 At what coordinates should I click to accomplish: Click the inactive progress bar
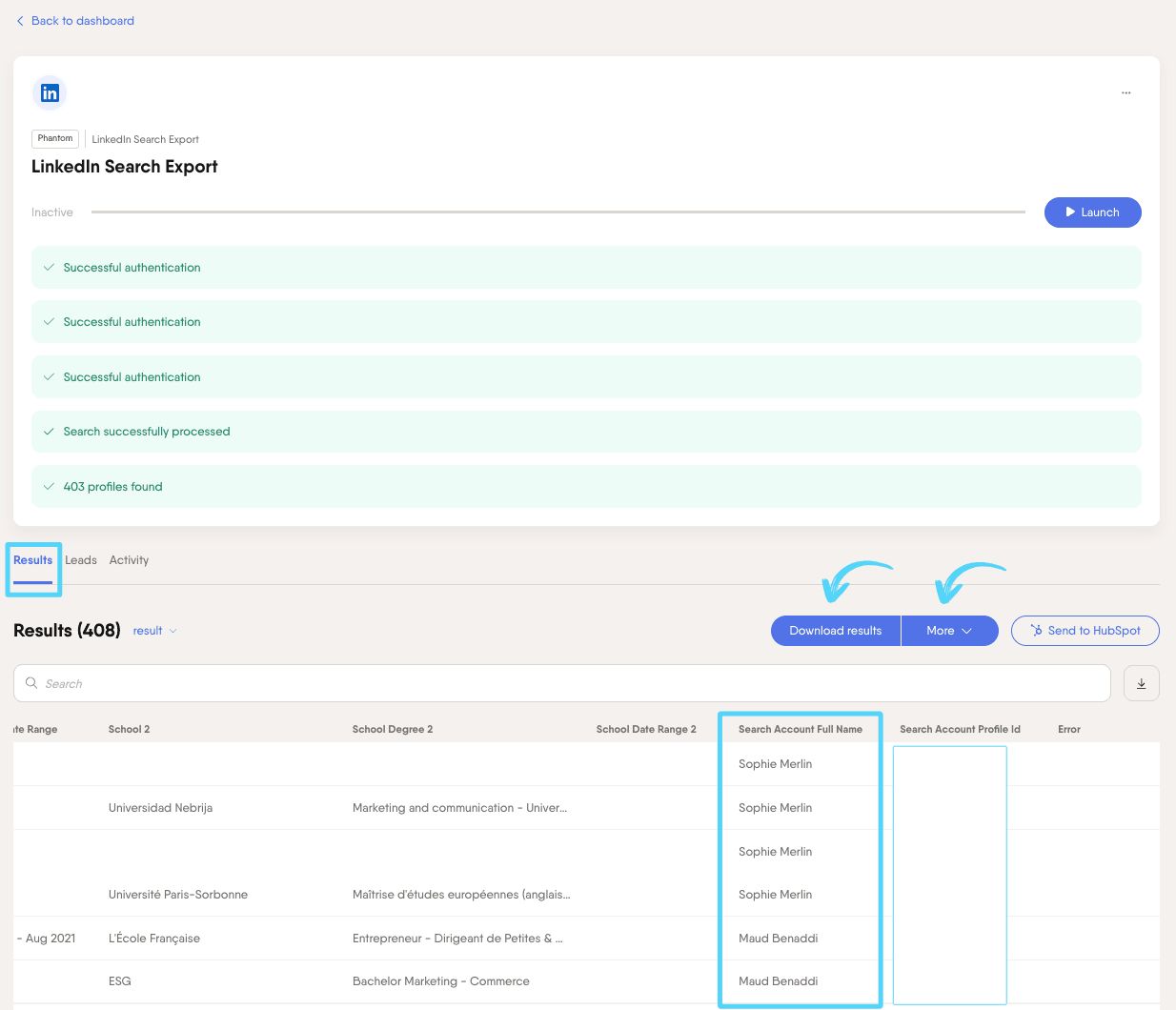[558, 212]
